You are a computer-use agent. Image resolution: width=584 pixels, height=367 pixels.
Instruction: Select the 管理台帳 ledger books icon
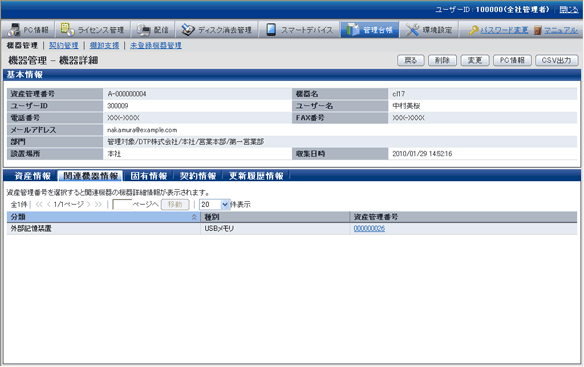point(352,29)
